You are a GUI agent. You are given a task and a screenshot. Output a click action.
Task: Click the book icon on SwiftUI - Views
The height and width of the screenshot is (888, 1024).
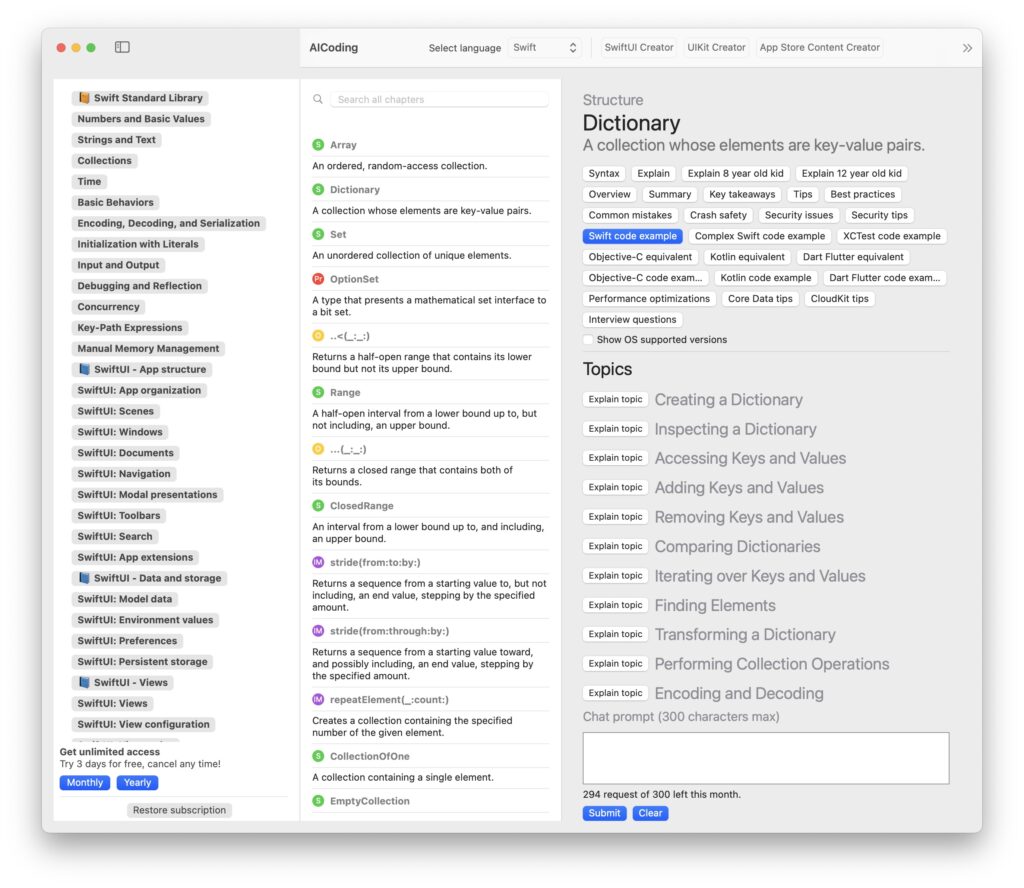pos(84,683)
